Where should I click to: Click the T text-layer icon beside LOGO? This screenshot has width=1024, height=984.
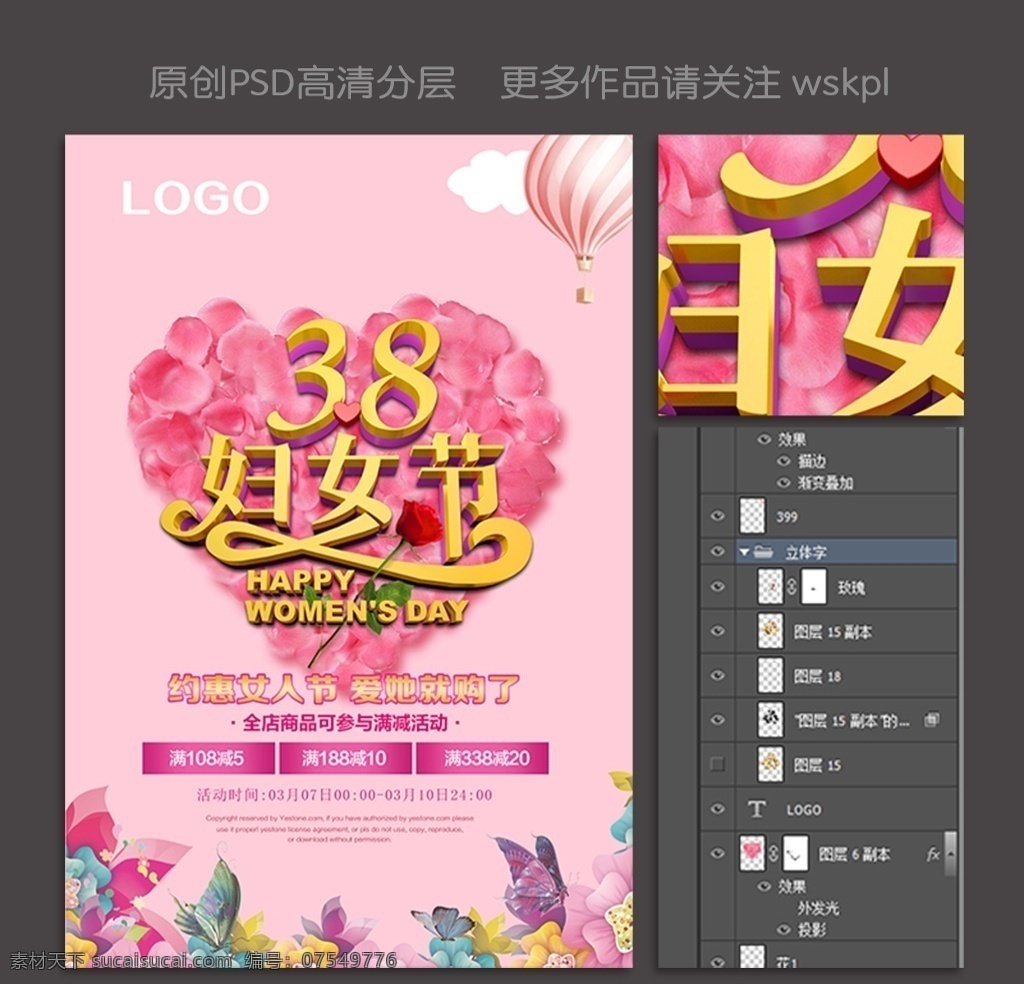pos(756,809)
